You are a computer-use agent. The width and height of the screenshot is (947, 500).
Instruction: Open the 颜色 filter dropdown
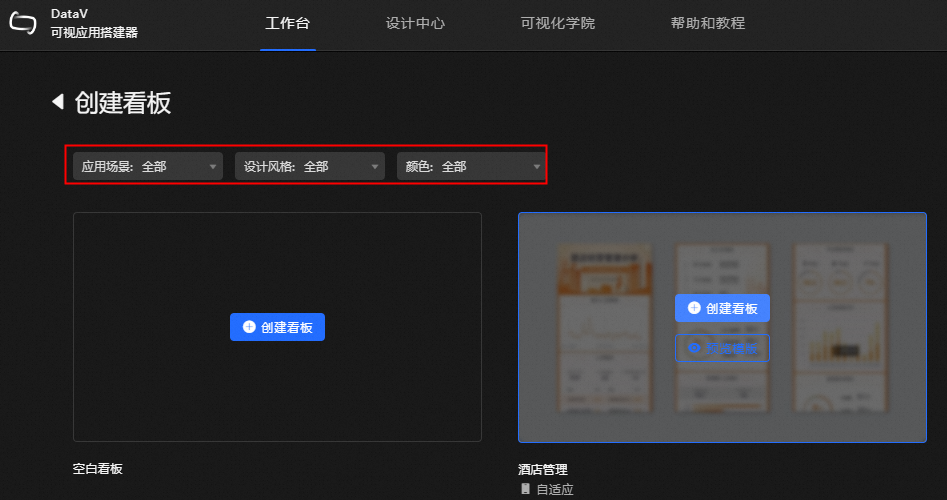pos(470,166)
